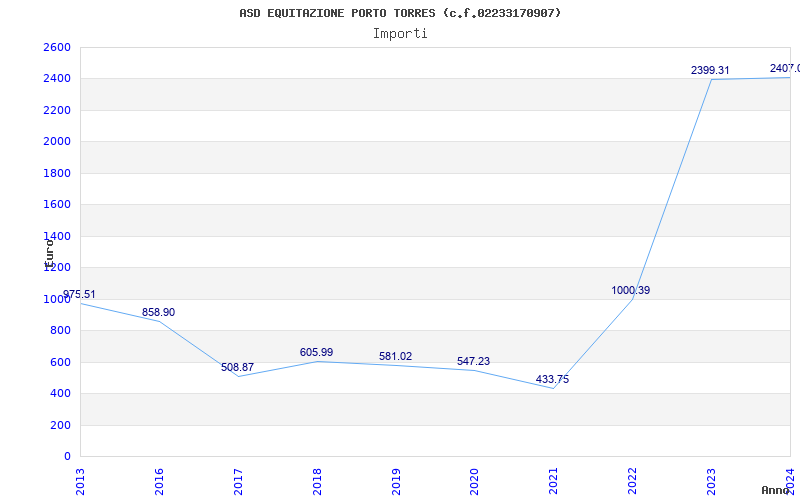Viewport: 800px width, 500px height.
Task: Click the 2600 y-axis tick label
Action: point(57,47)
